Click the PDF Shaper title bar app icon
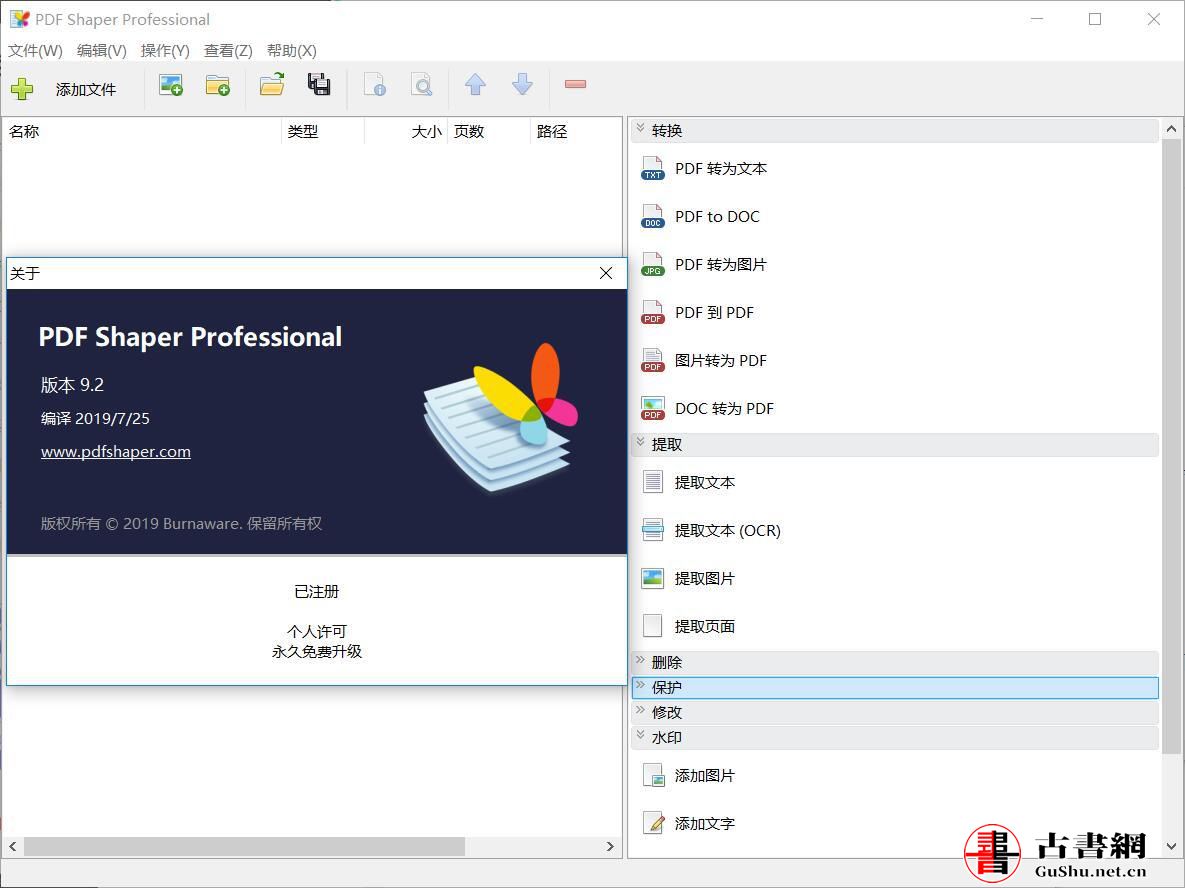The image size is (1185, 888). coord(20,19)
